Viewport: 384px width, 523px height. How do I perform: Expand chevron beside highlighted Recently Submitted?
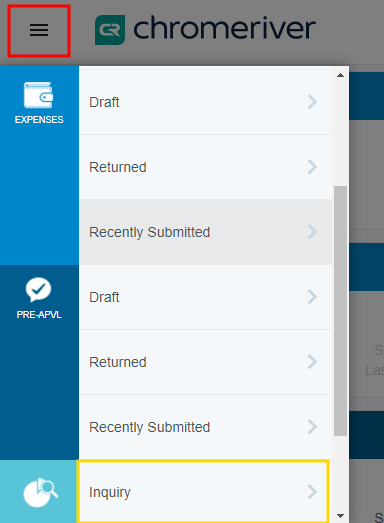tap(312, 232)
